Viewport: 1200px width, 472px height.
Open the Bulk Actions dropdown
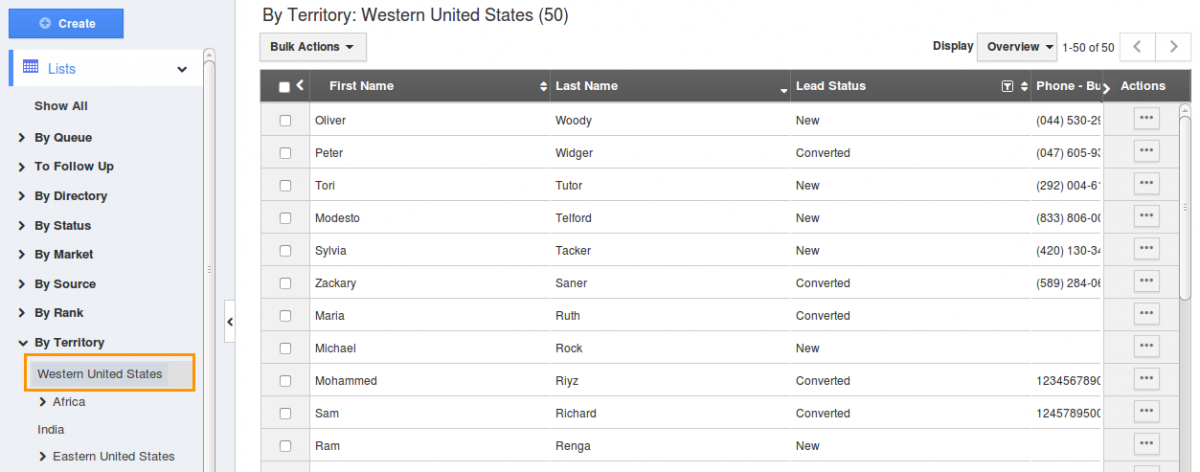(x=313, y=47)
